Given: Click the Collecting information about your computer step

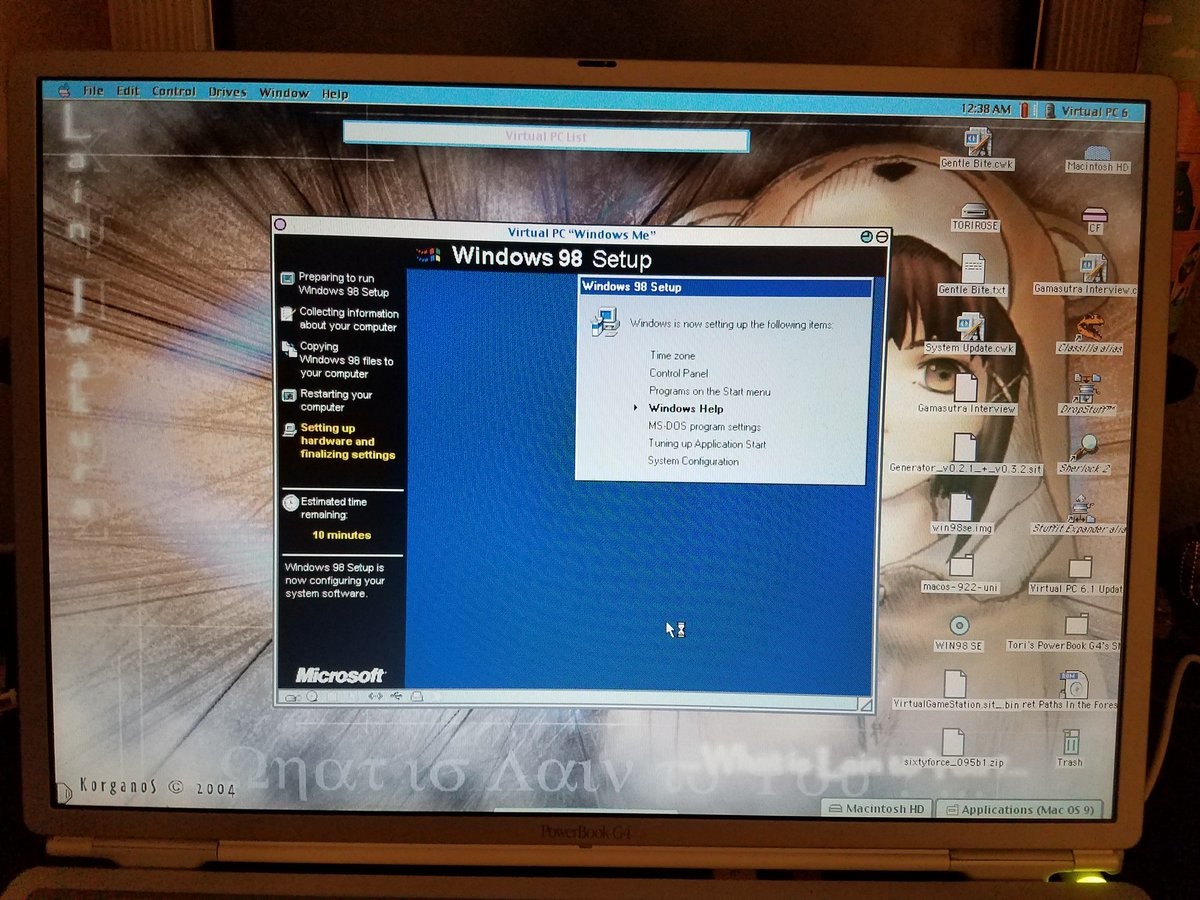Looking at the screenshot, I should [x=339, y=319].
